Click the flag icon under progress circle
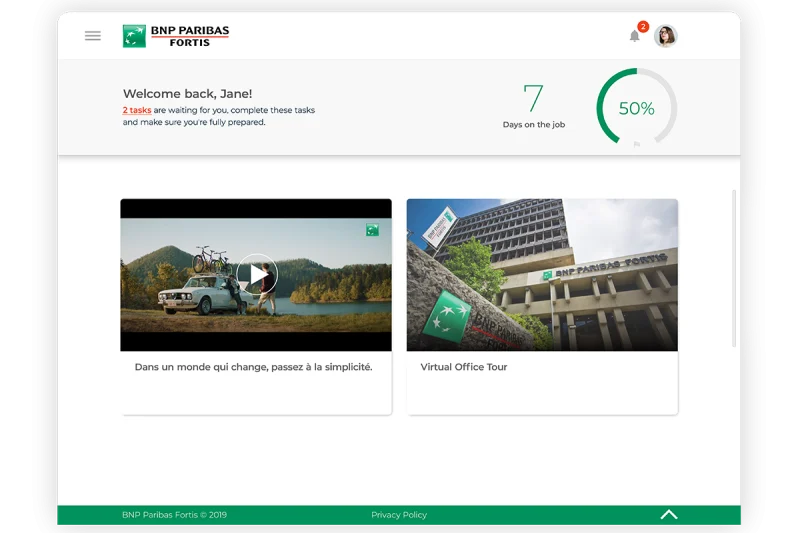Image resolution: width=800 pixels, height=533 pixels. 637,146
